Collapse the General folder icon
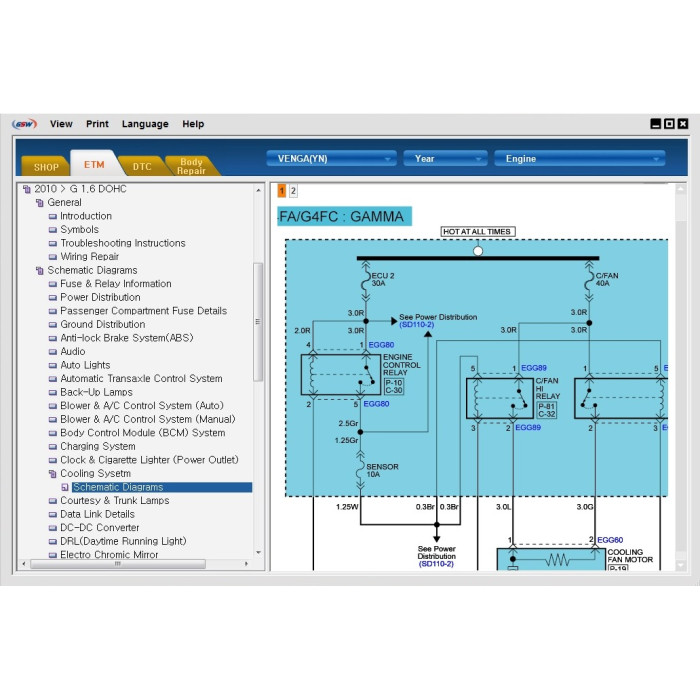 point(40,203)
